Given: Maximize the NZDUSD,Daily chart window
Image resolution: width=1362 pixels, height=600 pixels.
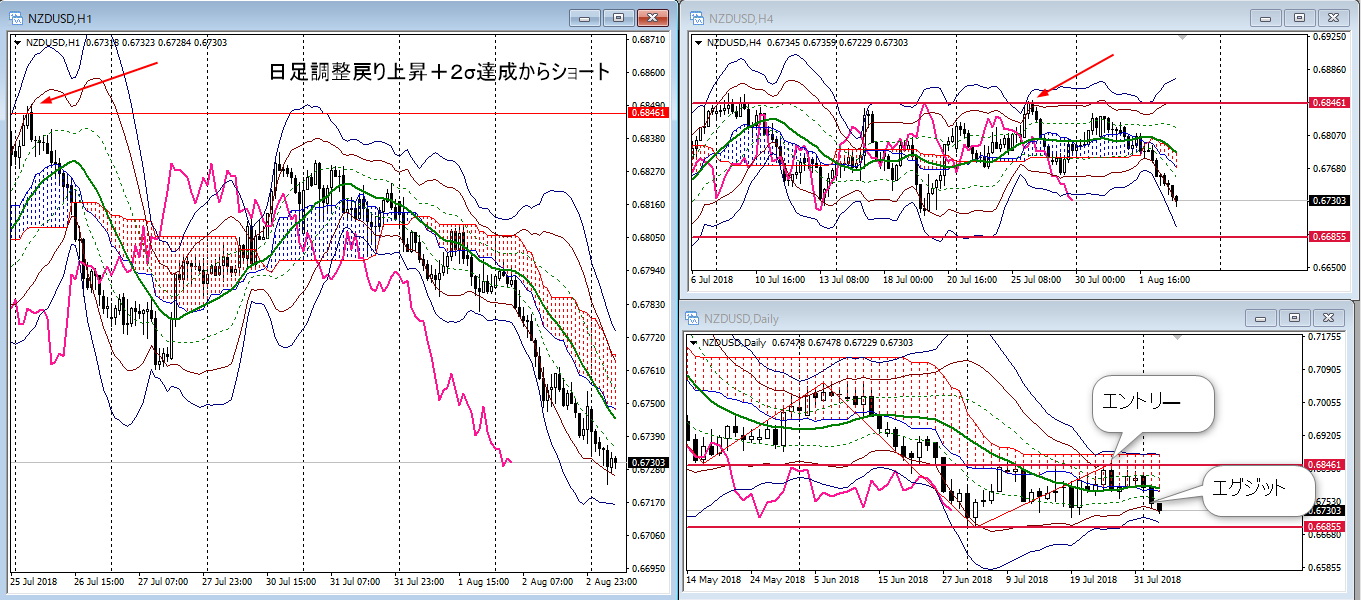Looking at the screenshot, I should 1294,318.
